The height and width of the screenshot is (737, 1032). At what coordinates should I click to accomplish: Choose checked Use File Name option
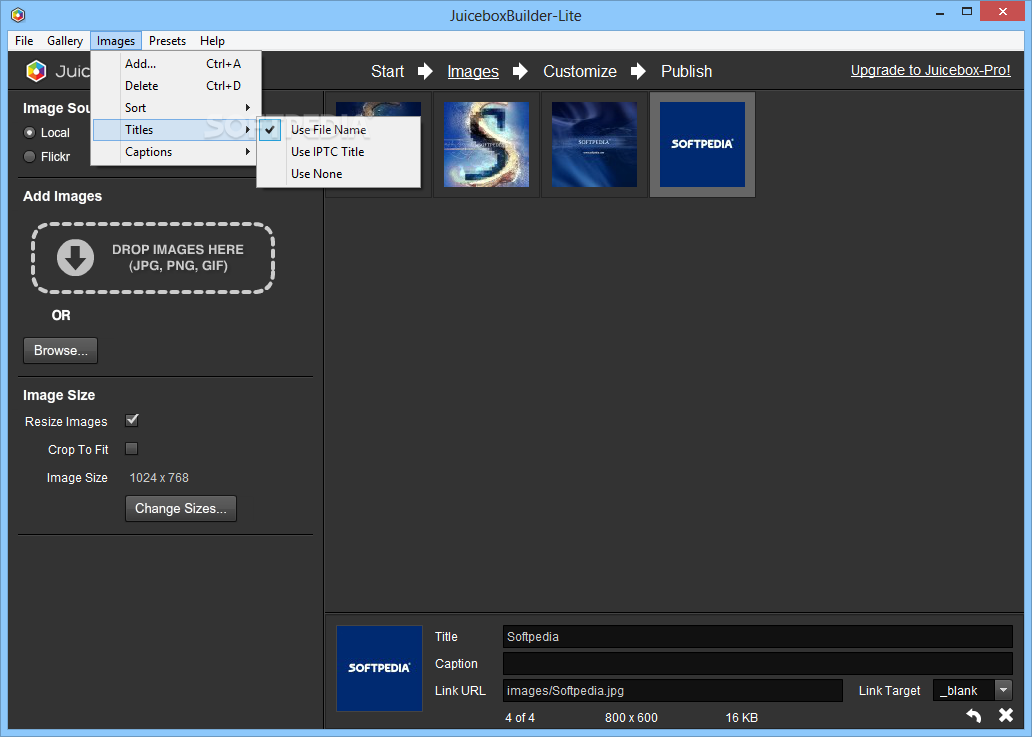[338, 130]
